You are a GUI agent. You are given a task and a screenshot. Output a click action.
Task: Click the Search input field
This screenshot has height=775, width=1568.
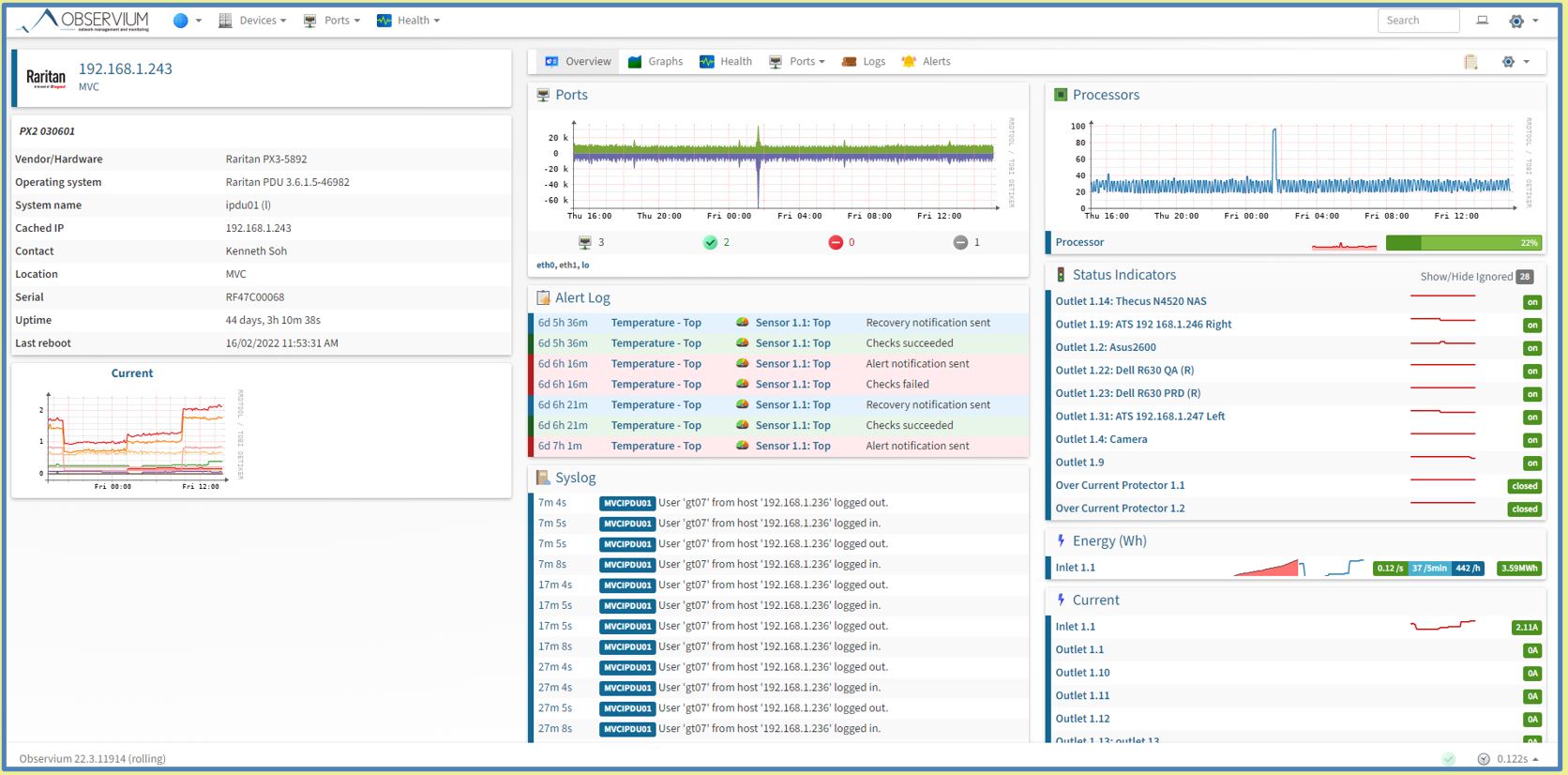click(1418, 21)
